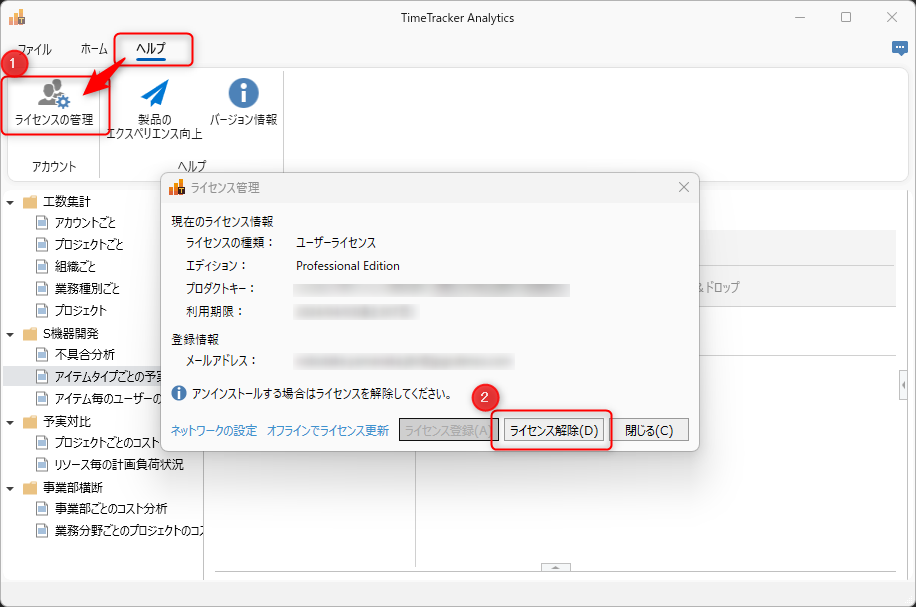This screenshot has width=916, height=607.
Task: Select the ヘルプ ribbon tab
Action: click(x=151, y=49)
